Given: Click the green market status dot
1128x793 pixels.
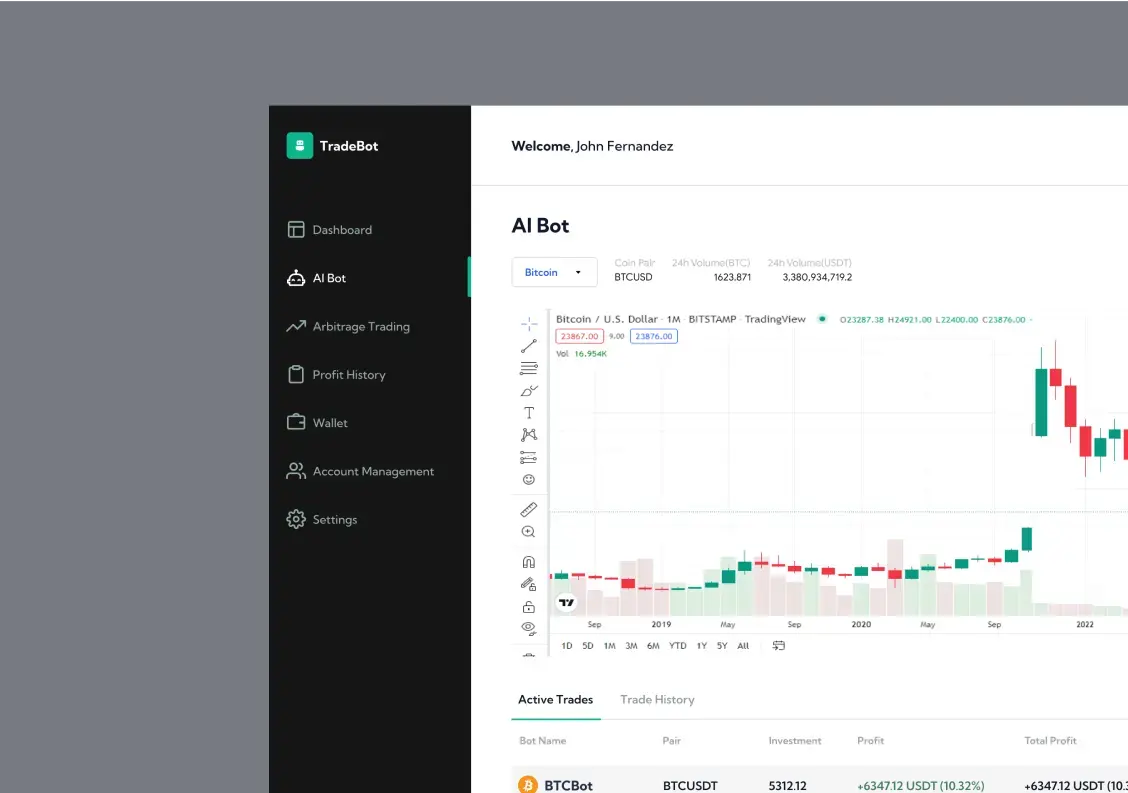Looking at the screenshot, I should (822, 319).
